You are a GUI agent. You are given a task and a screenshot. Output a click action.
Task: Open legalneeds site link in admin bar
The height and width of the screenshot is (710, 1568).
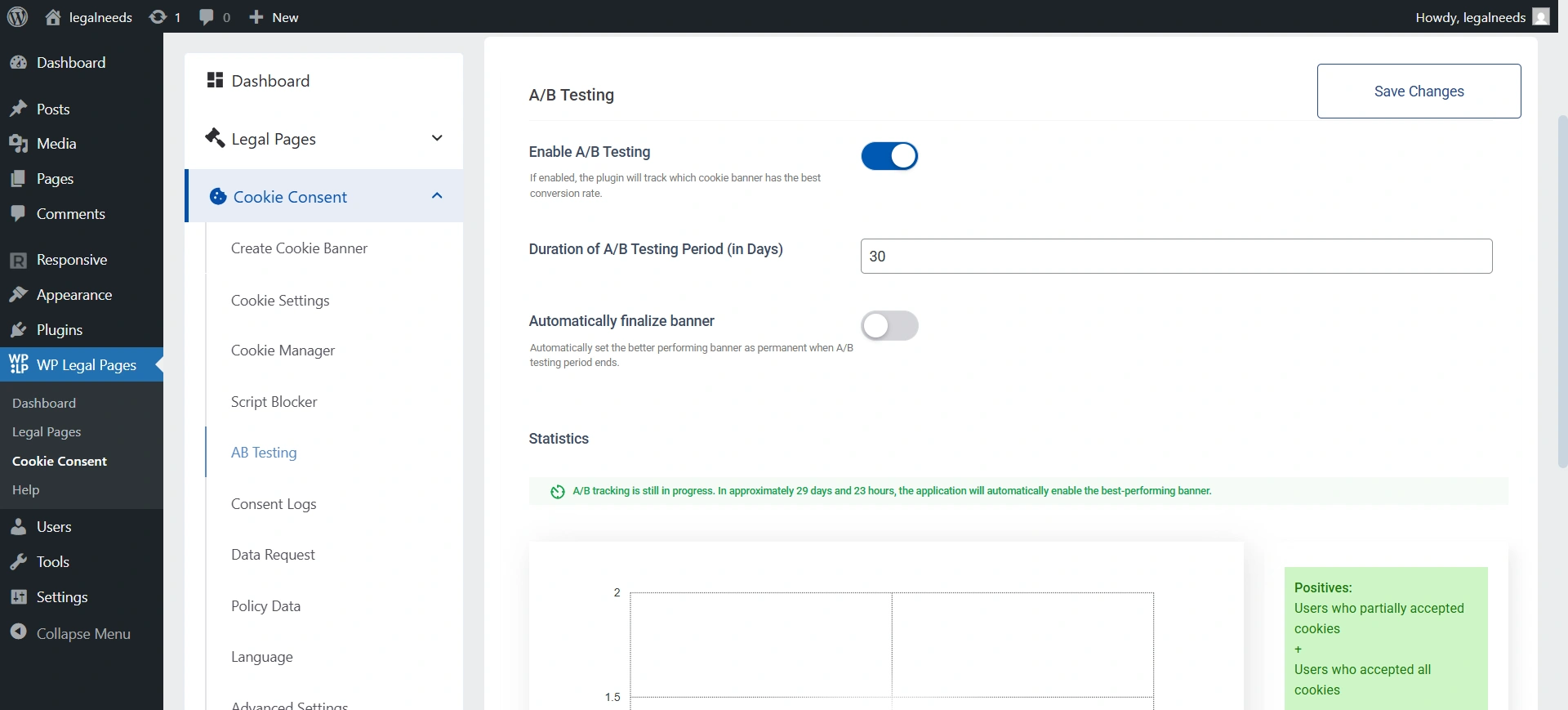tap(100, 17)
